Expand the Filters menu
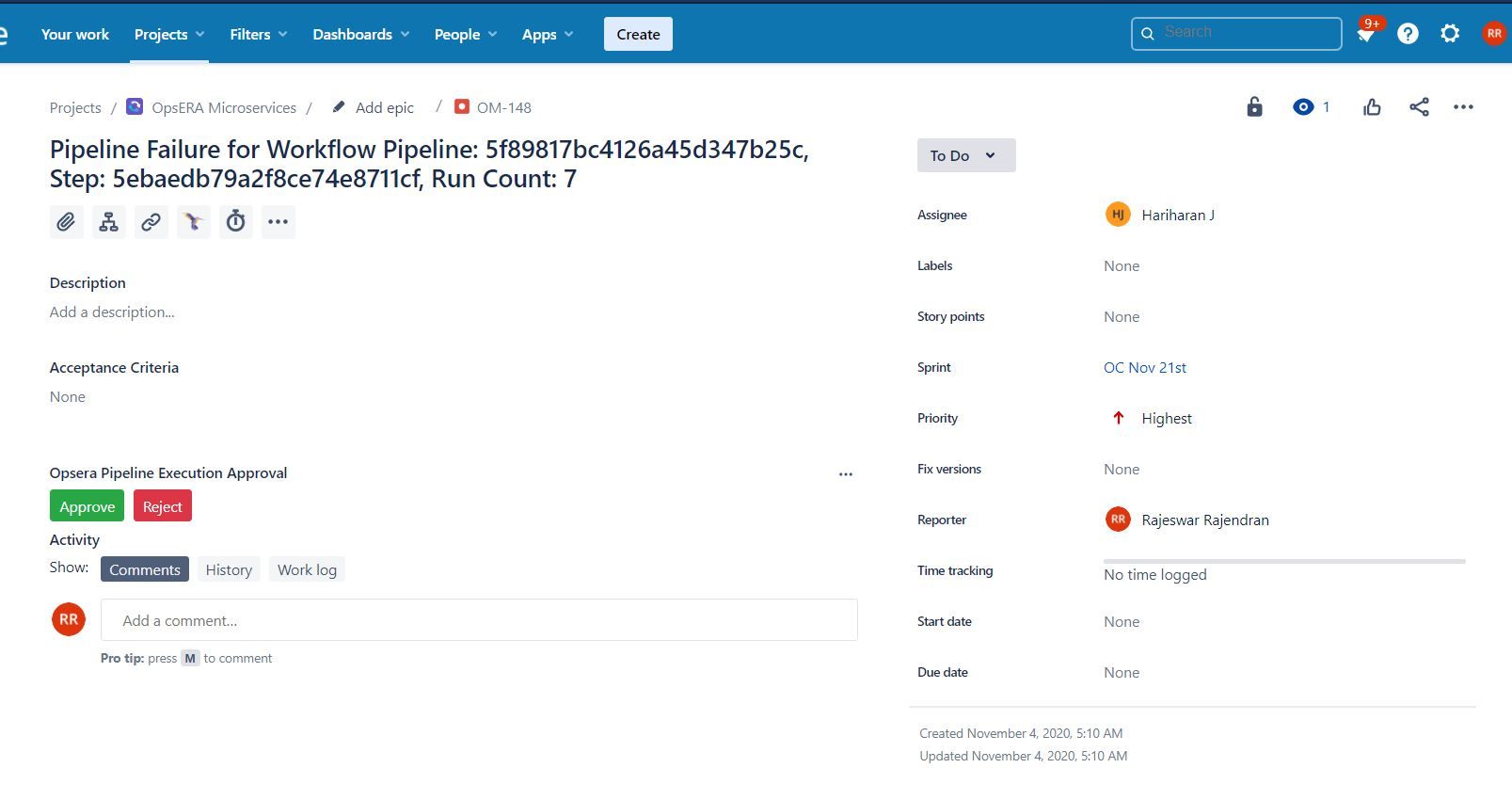This screenshot has width=1512, height=800. (x=258, y=34)
